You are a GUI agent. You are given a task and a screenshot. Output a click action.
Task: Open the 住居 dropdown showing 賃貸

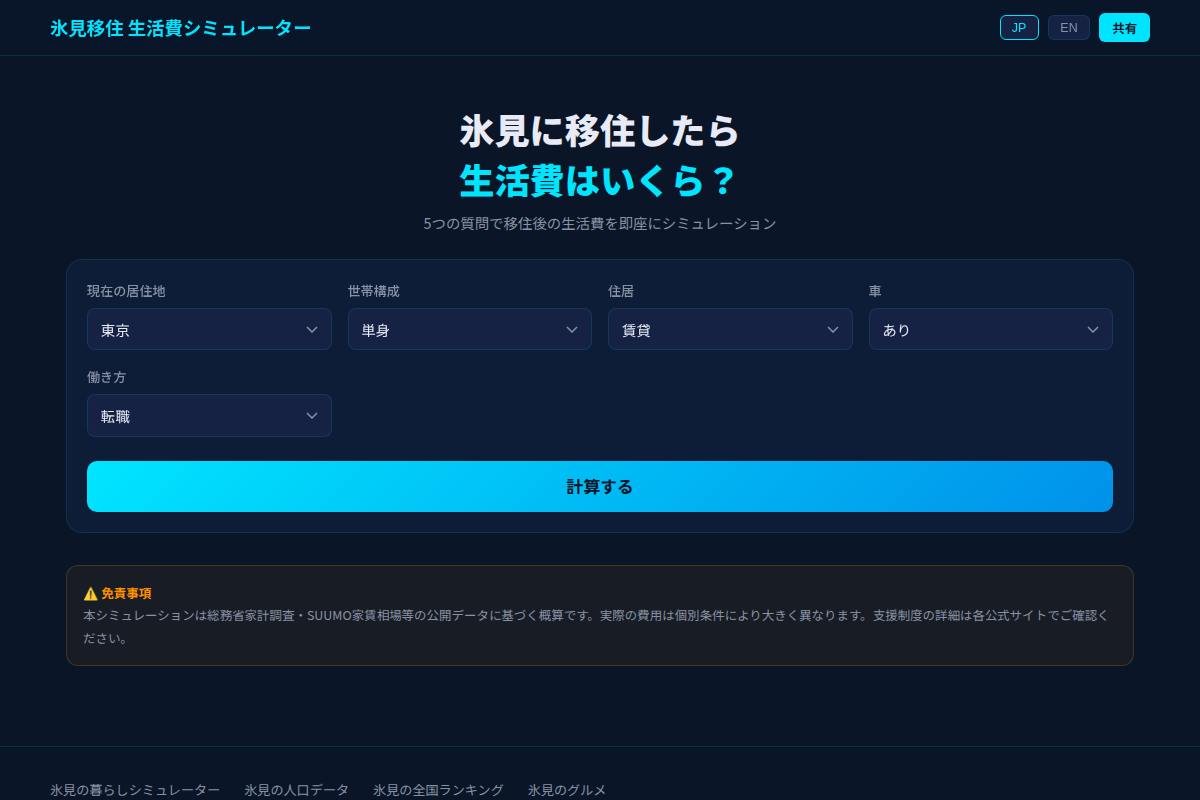(730, 328)
